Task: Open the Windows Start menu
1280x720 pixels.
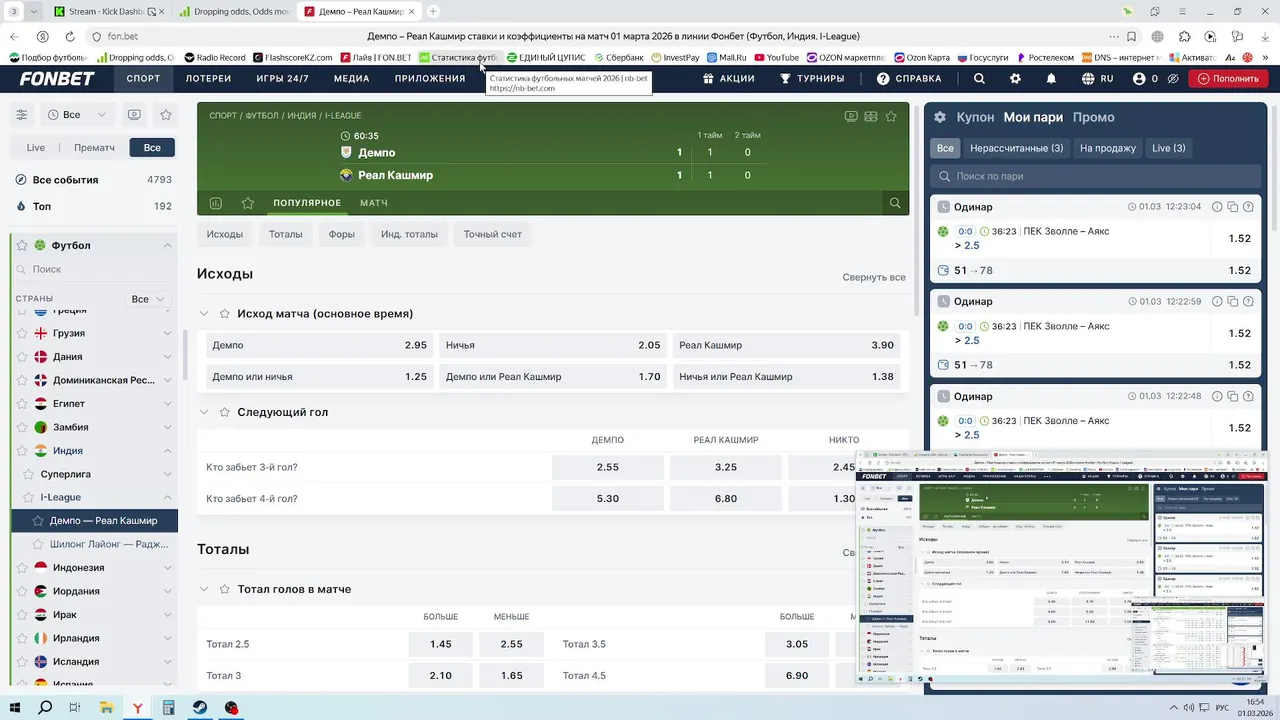Action: 14,708
